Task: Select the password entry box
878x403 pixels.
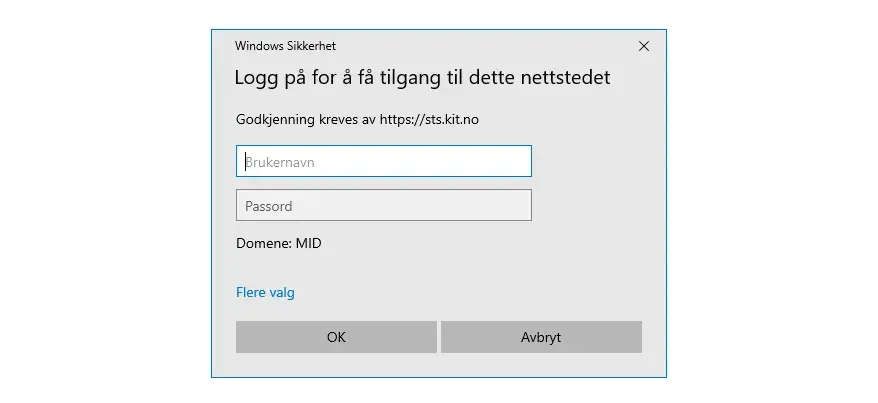Action: [383, 206]
